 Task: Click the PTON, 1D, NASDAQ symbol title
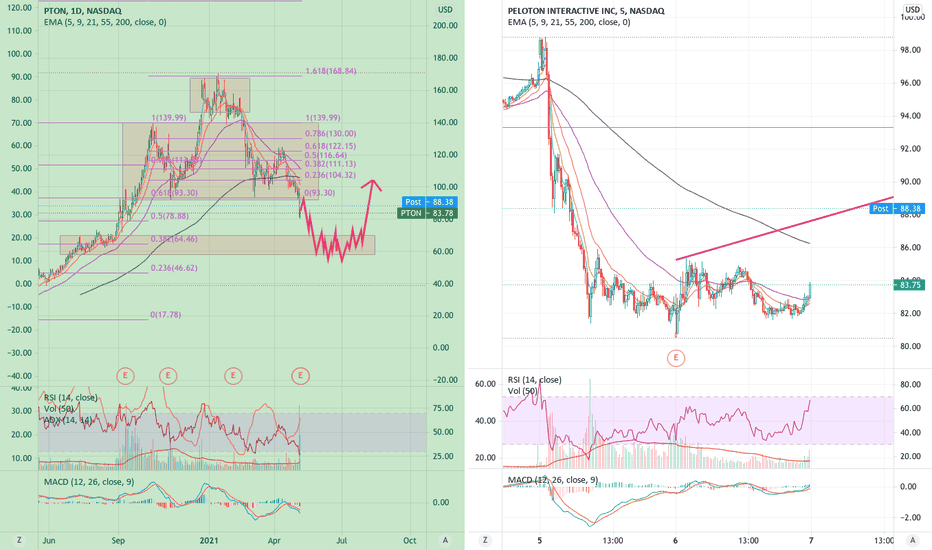83,11
